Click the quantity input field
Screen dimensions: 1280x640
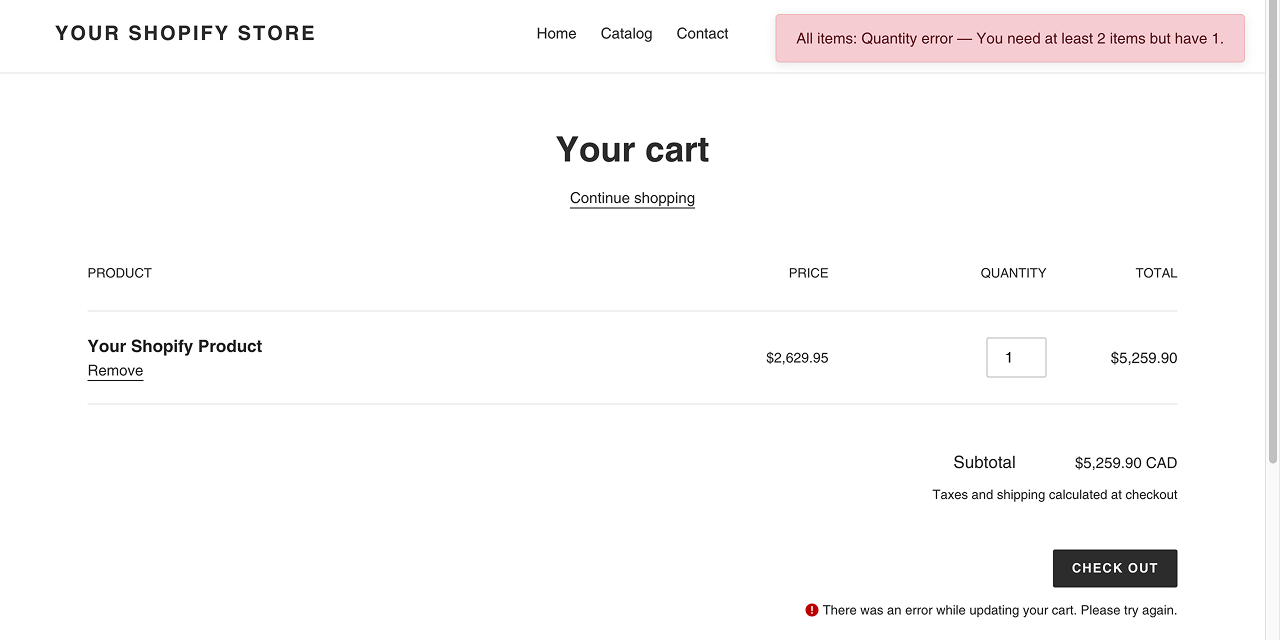pyautogui.click(x=1016, y=358)
